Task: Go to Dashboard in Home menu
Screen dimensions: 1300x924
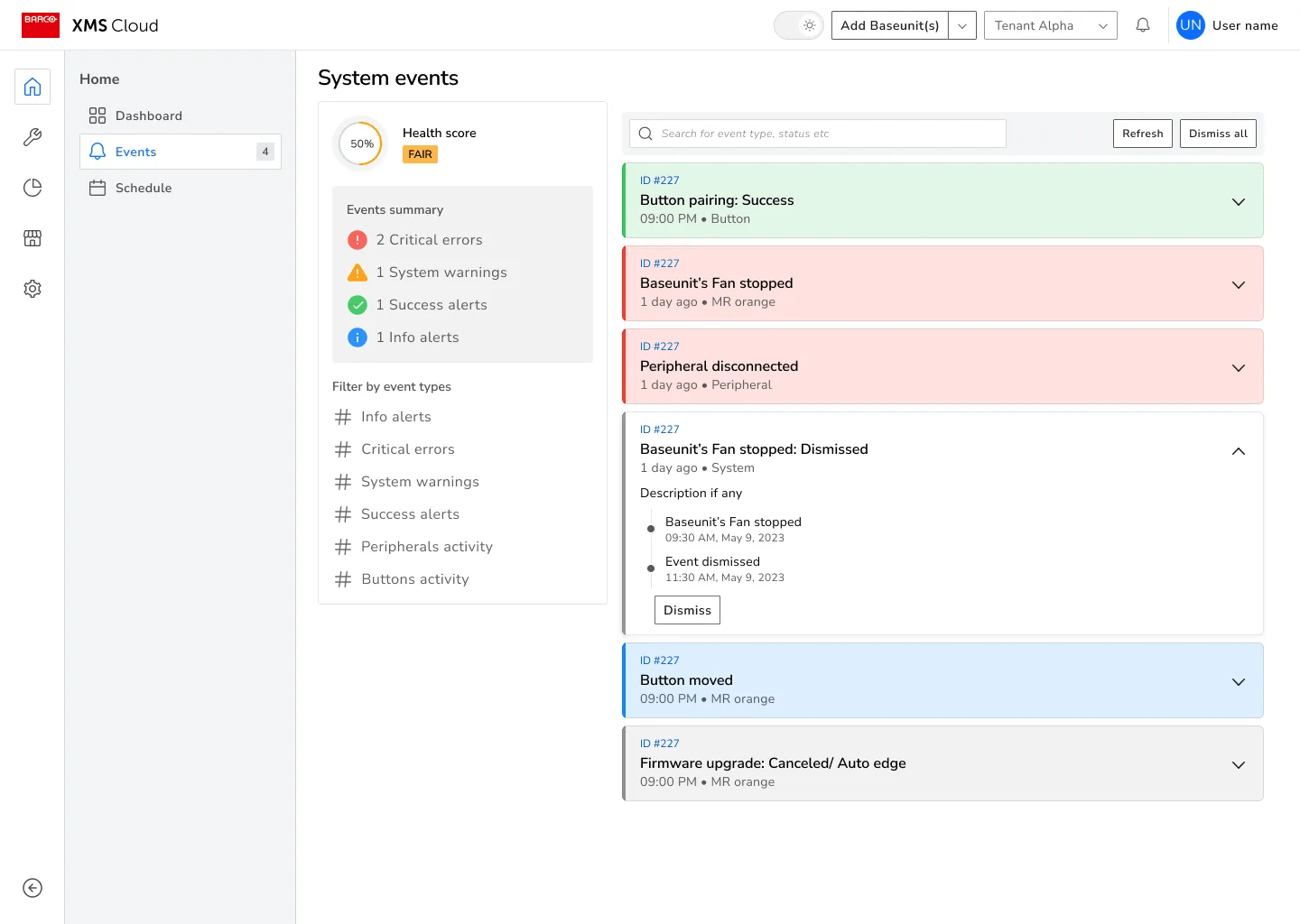Action: point(149,115)
